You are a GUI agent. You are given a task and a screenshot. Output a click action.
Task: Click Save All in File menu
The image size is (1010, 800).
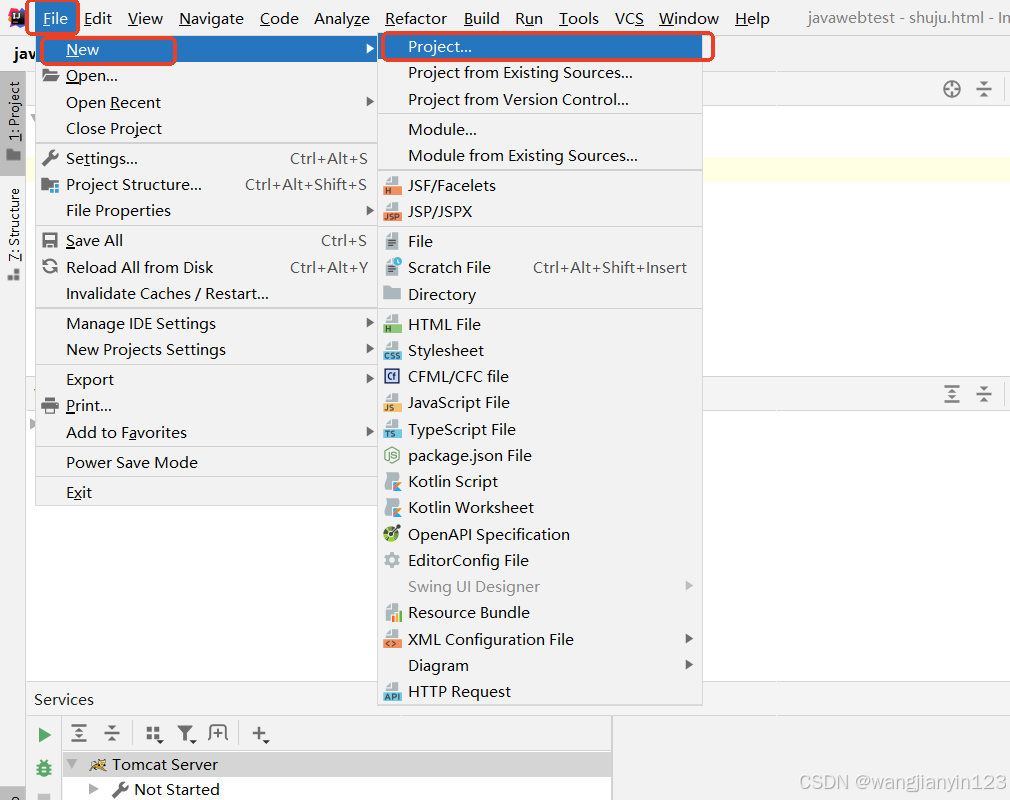click(x=206, y=241)
